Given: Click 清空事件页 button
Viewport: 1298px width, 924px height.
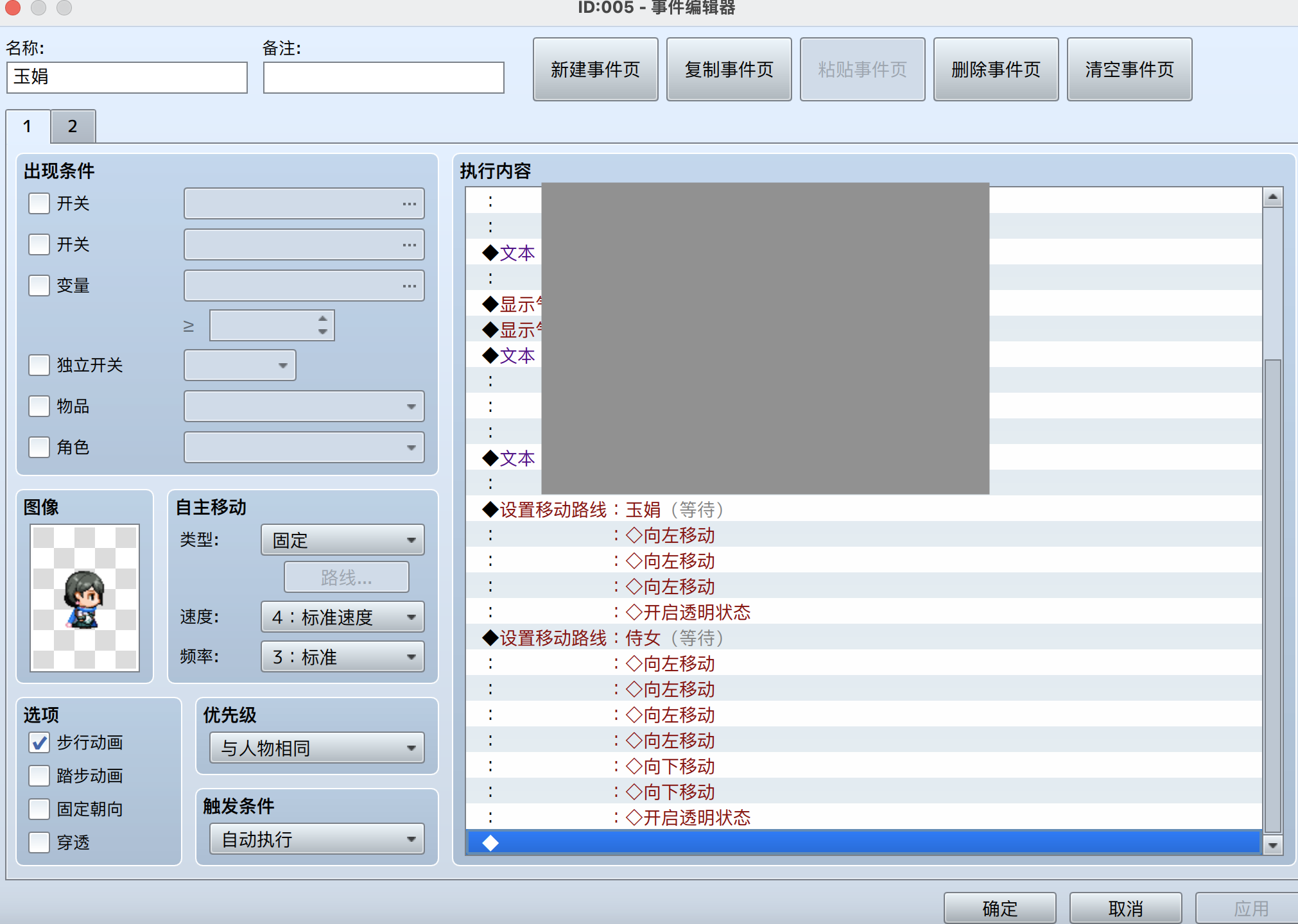Looking at the screenshot, I should (x=1129, y=69).
